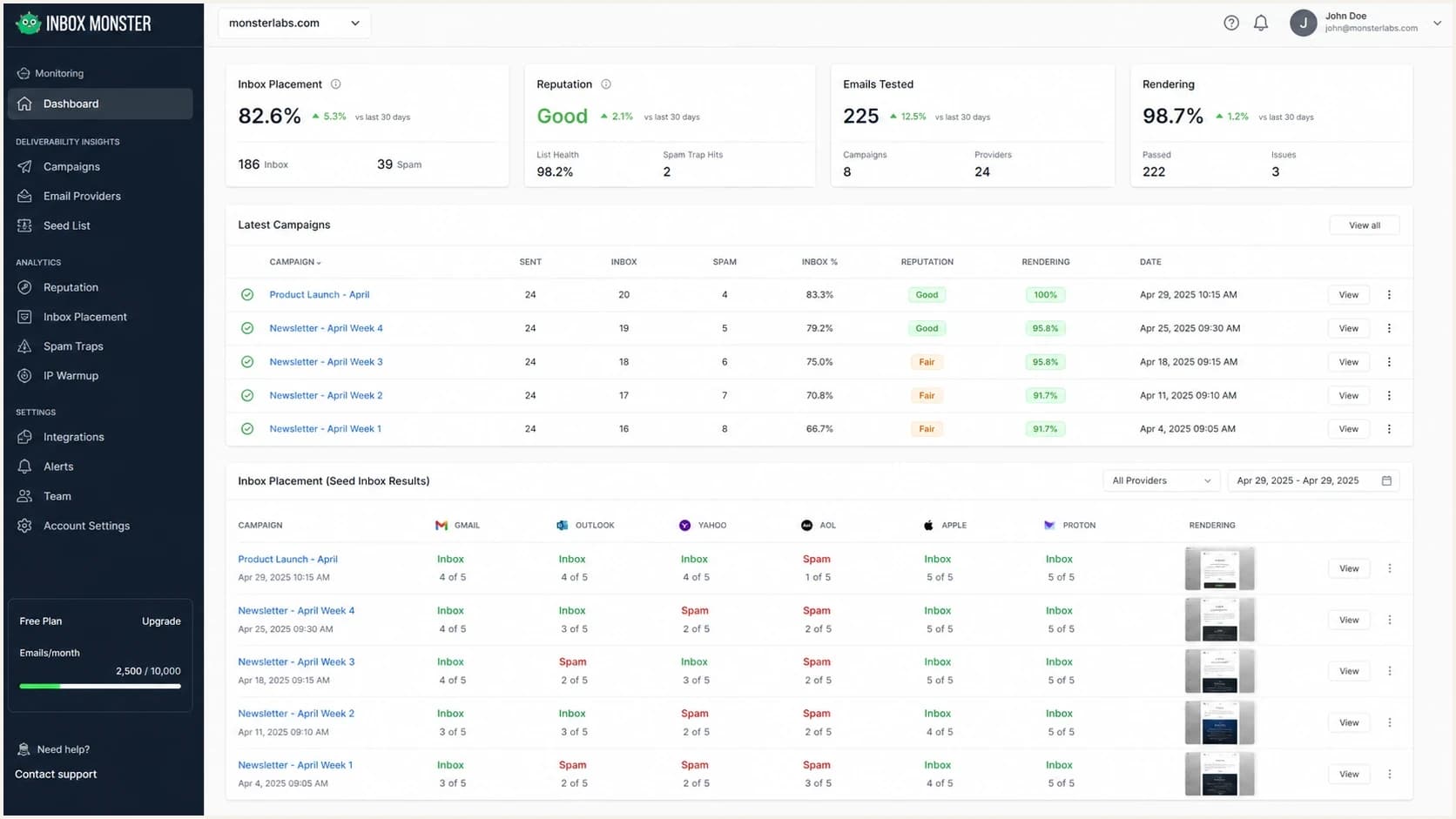Image resolution: width=1456 pixels, height=819 pixels.
Task: Open kebab menu for Product Launch campaign row
Action: click(1389, 295)
